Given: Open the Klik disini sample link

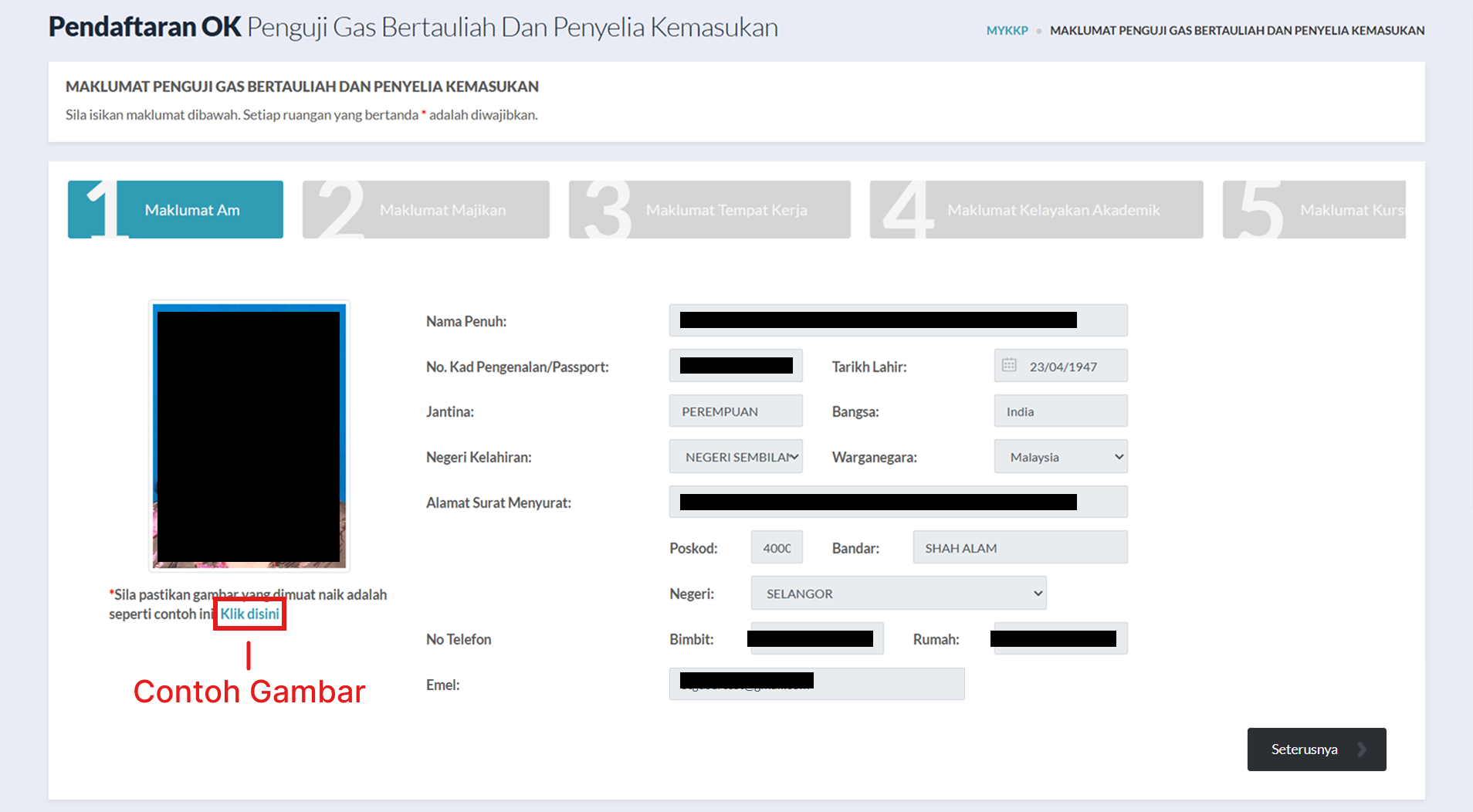Looking at the screenshot, I should point(249,614).
